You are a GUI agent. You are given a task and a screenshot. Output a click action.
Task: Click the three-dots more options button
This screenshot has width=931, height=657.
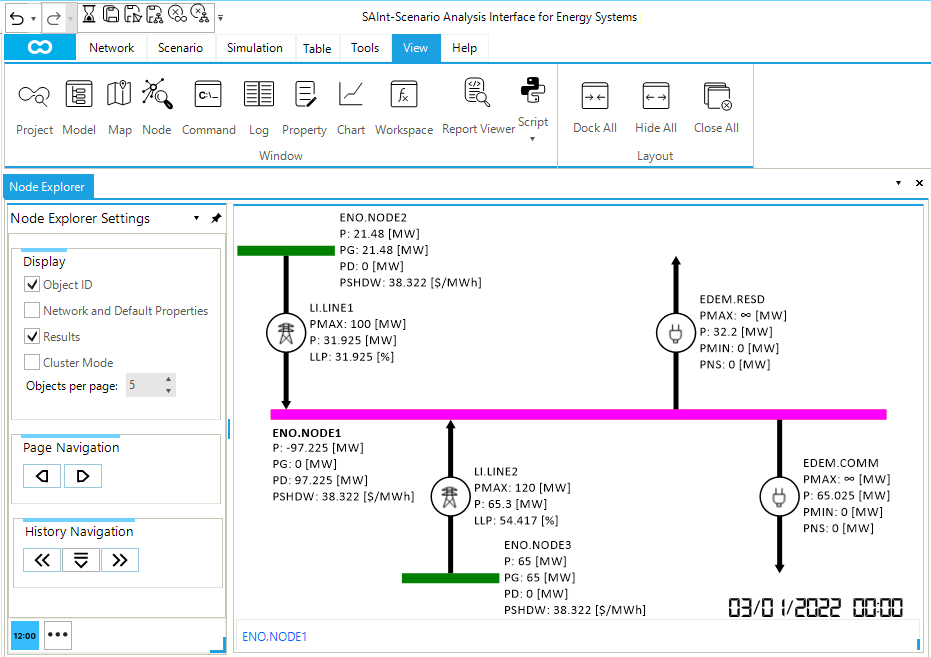pos(58,635)
